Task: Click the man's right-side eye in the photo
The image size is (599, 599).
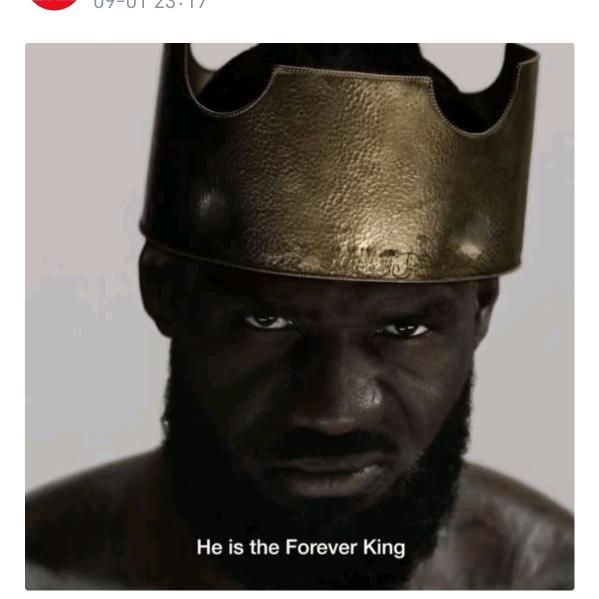Action: tap(402, 329)
